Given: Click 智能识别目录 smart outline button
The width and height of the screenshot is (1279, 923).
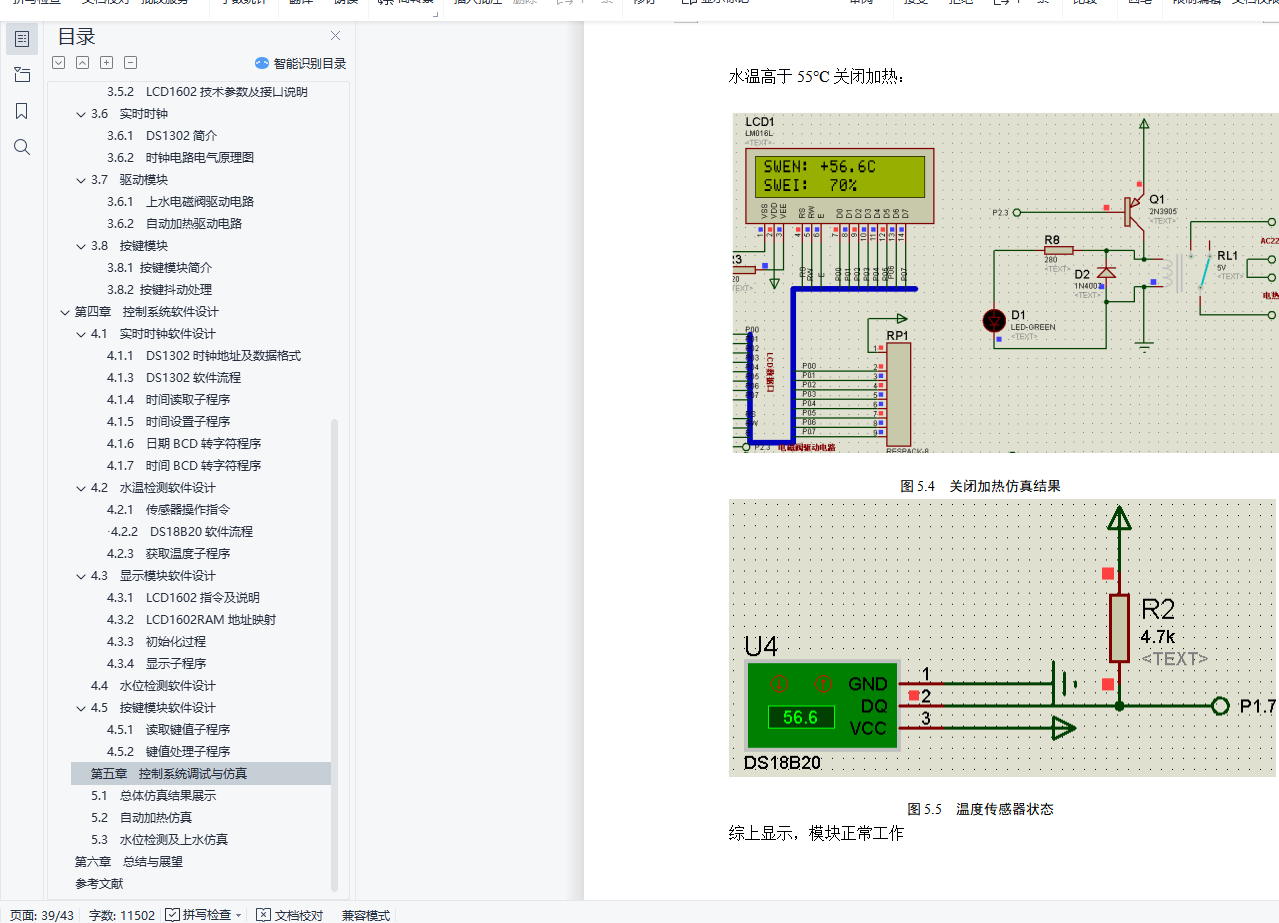Looking at the screenshot, I should click(300, 63).
